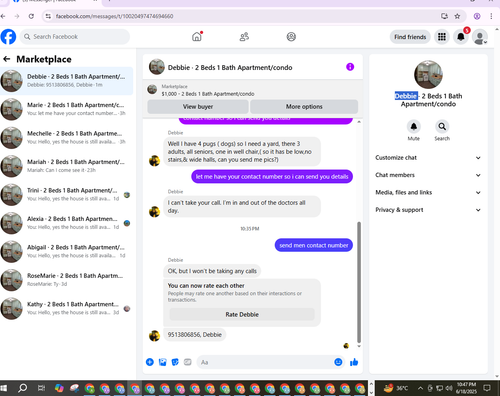500x396 pixels.
Task: Click the 10:35 PM timestamp
Action: point(250,229)
